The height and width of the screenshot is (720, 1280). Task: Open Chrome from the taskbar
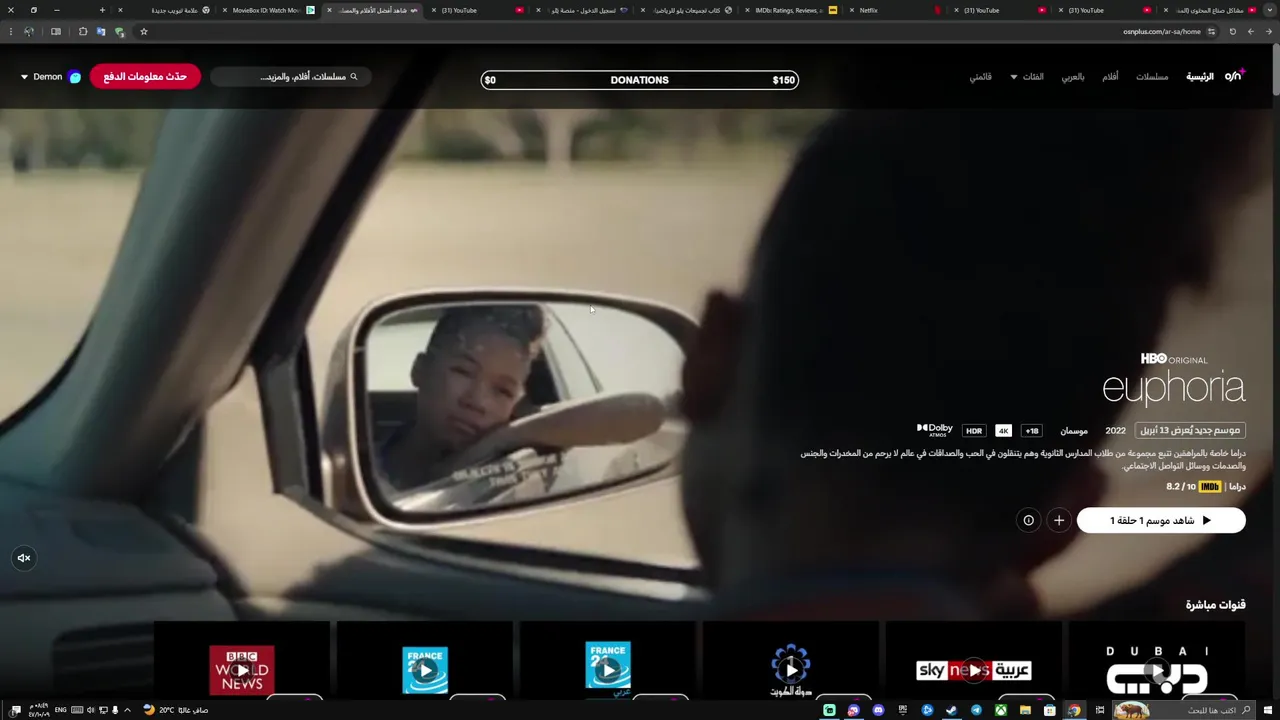click(x=1075, y=710)
